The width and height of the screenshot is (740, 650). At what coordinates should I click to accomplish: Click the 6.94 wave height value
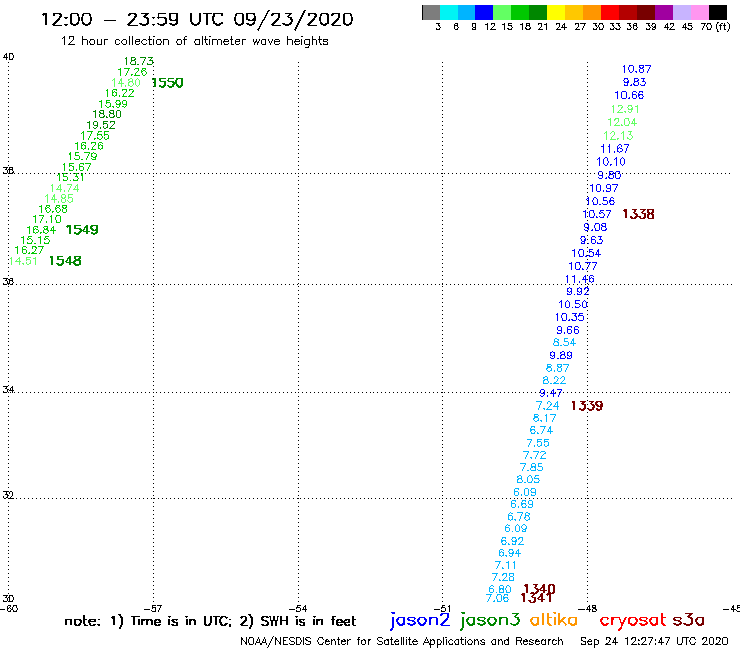coord(510,553)
